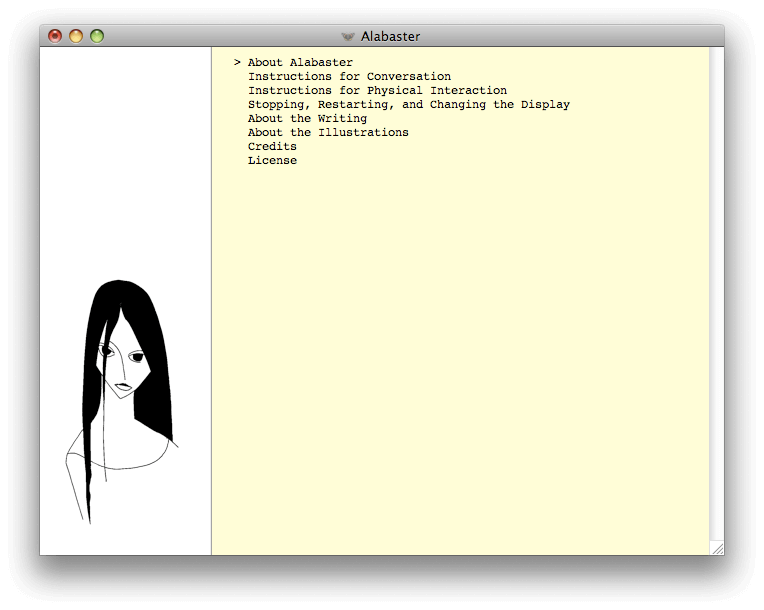Close the Alabaster window with red button

pos(55,36)
